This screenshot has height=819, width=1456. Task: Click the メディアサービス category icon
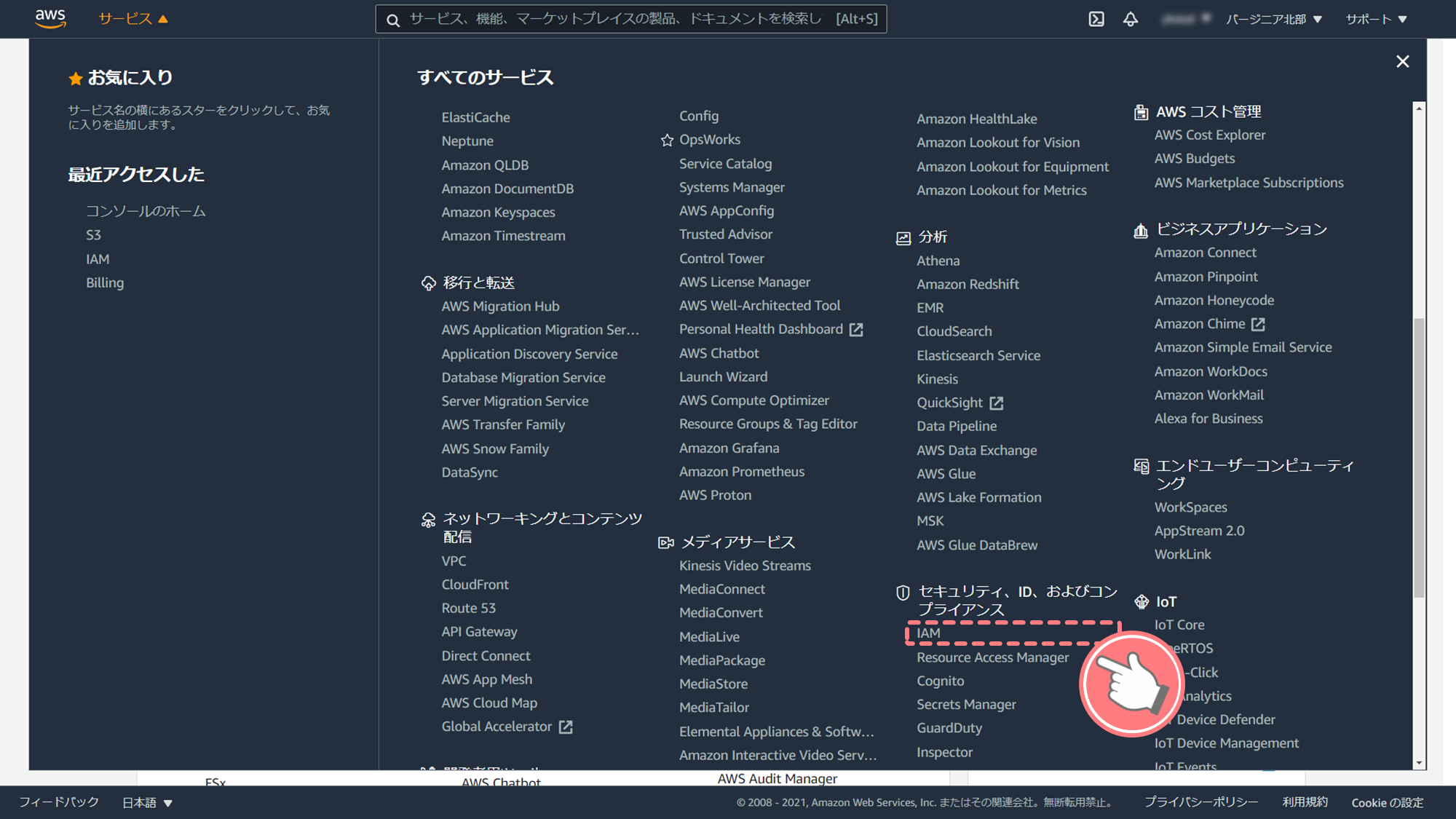[x=665, y=543]
